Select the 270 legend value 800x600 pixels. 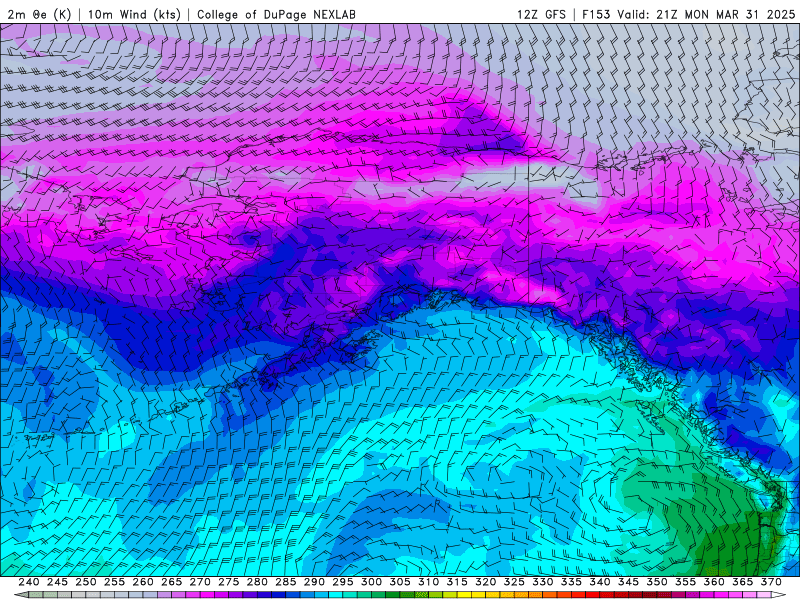click(200, 582)
